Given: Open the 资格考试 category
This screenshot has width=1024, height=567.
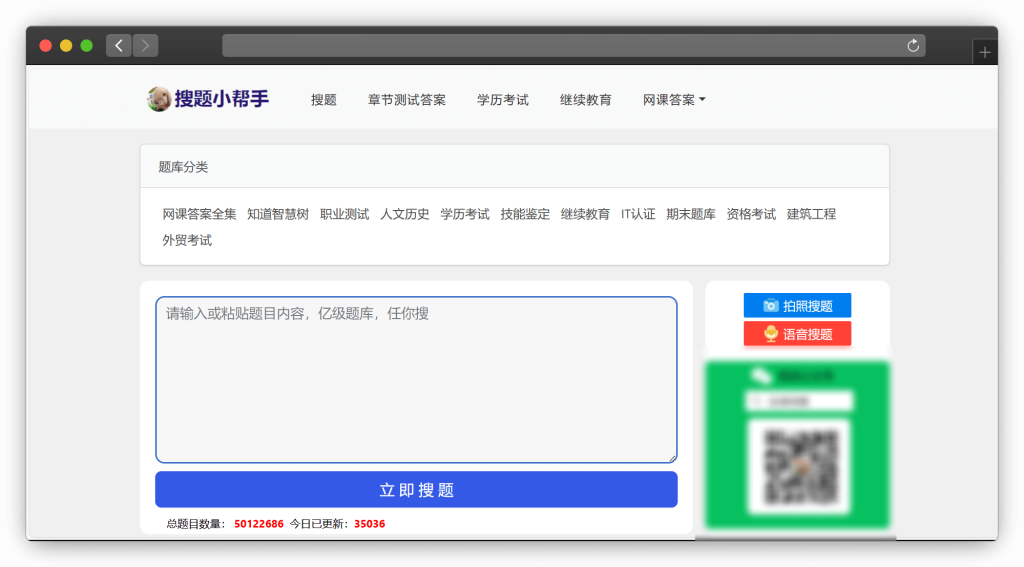Looking at the screenshot, I should click(x=751, y=214).
